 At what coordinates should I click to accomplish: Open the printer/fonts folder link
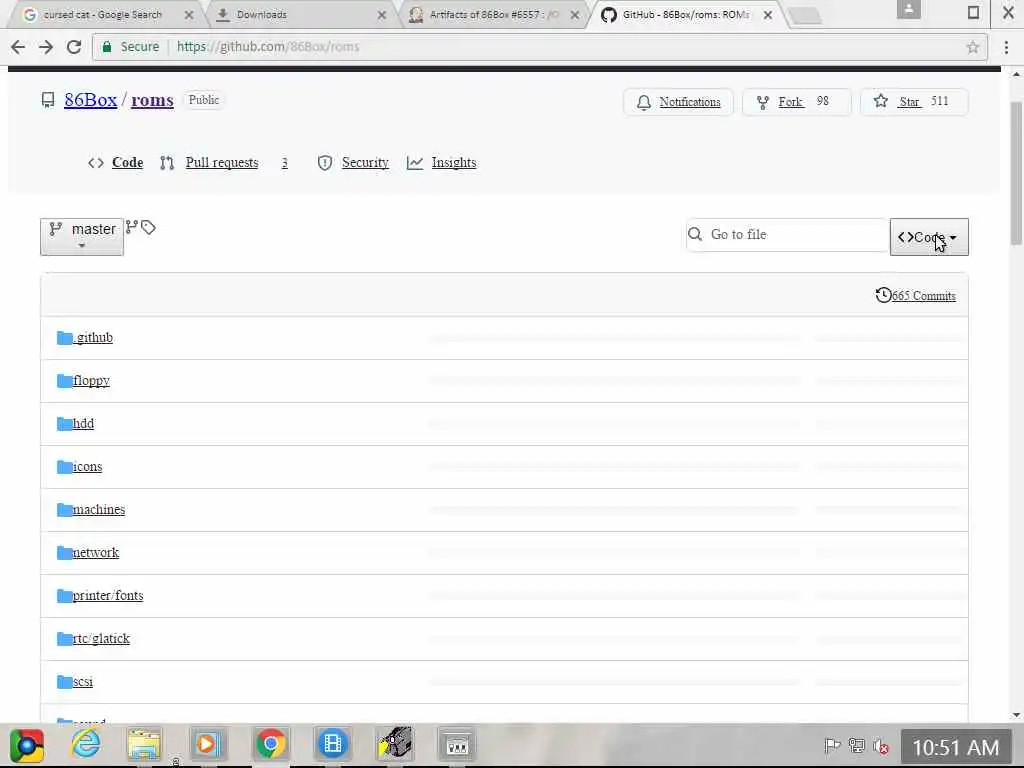pos(108,596)
